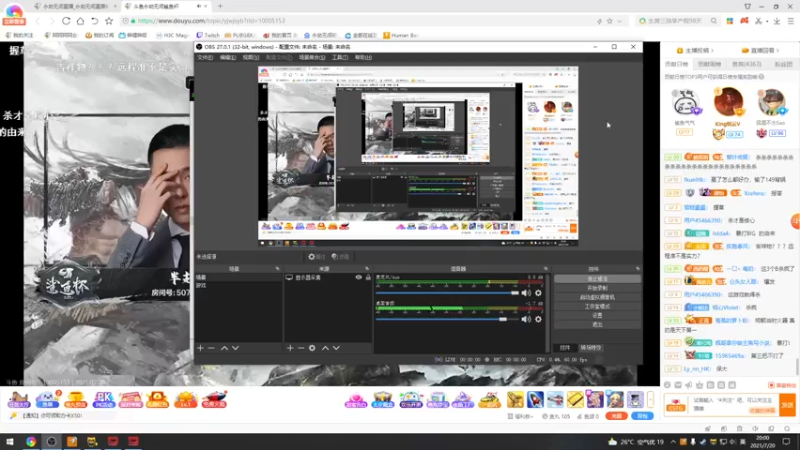Add a new source in OBS
This screenshot has width=800, height=450.
(x=290, y=348)
